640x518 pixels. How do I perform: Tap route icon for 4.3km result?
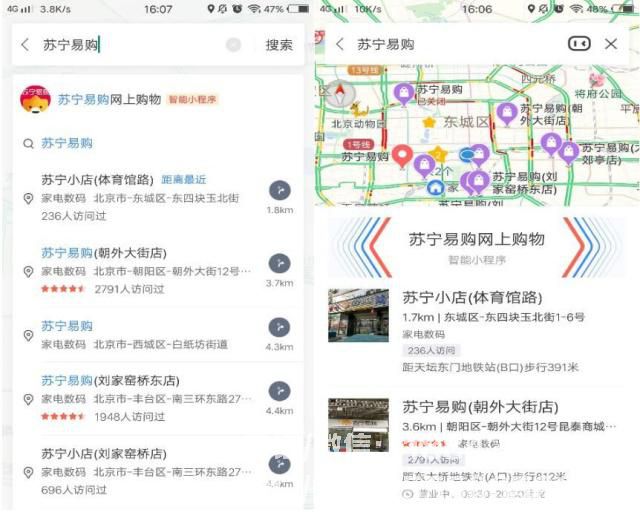click(x=280, y=327)
